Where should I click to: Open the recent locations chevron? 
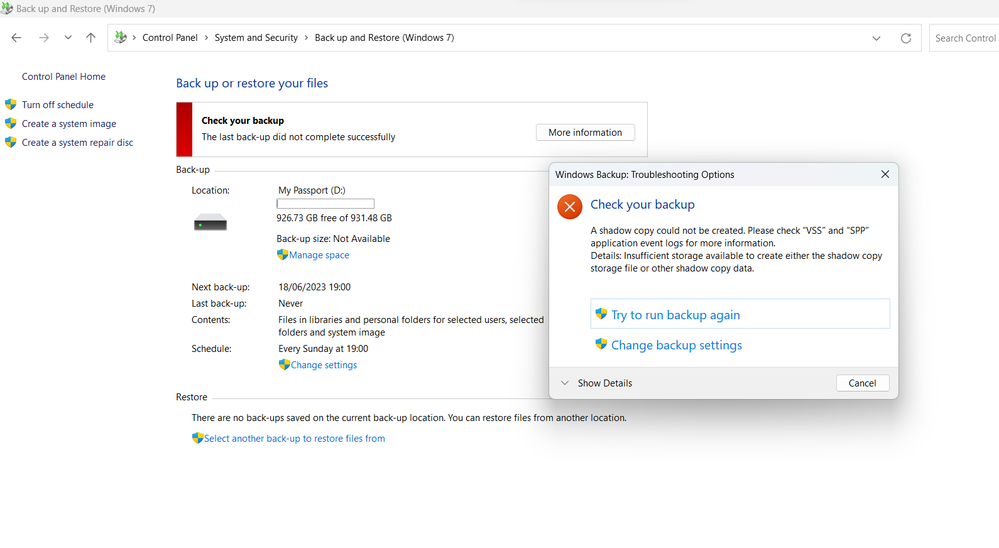click(68, 38)
